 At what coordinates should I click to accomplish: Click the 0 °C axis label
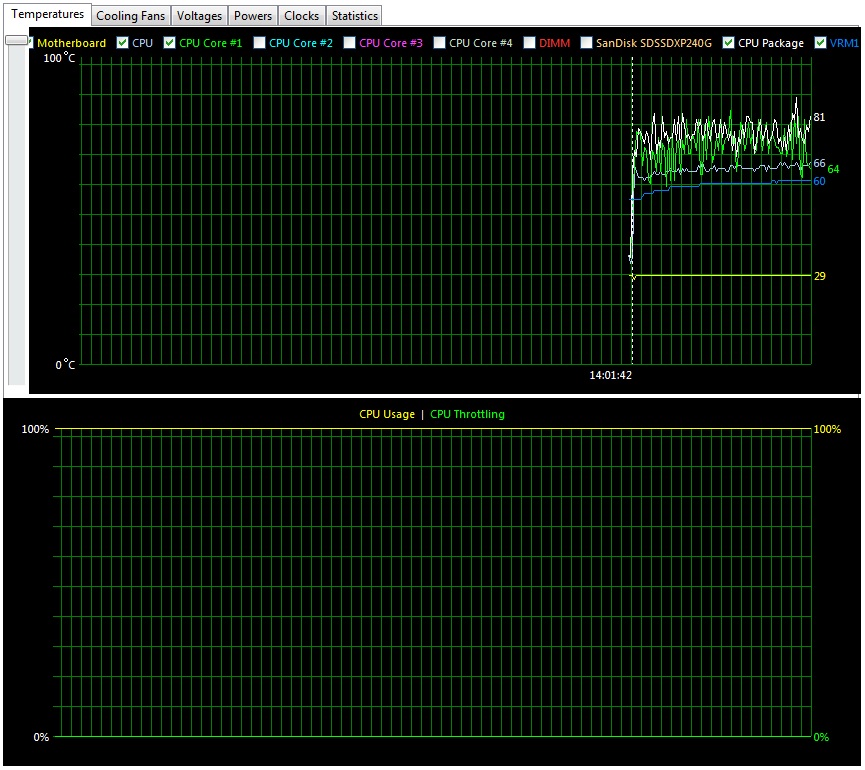[65, 365]
